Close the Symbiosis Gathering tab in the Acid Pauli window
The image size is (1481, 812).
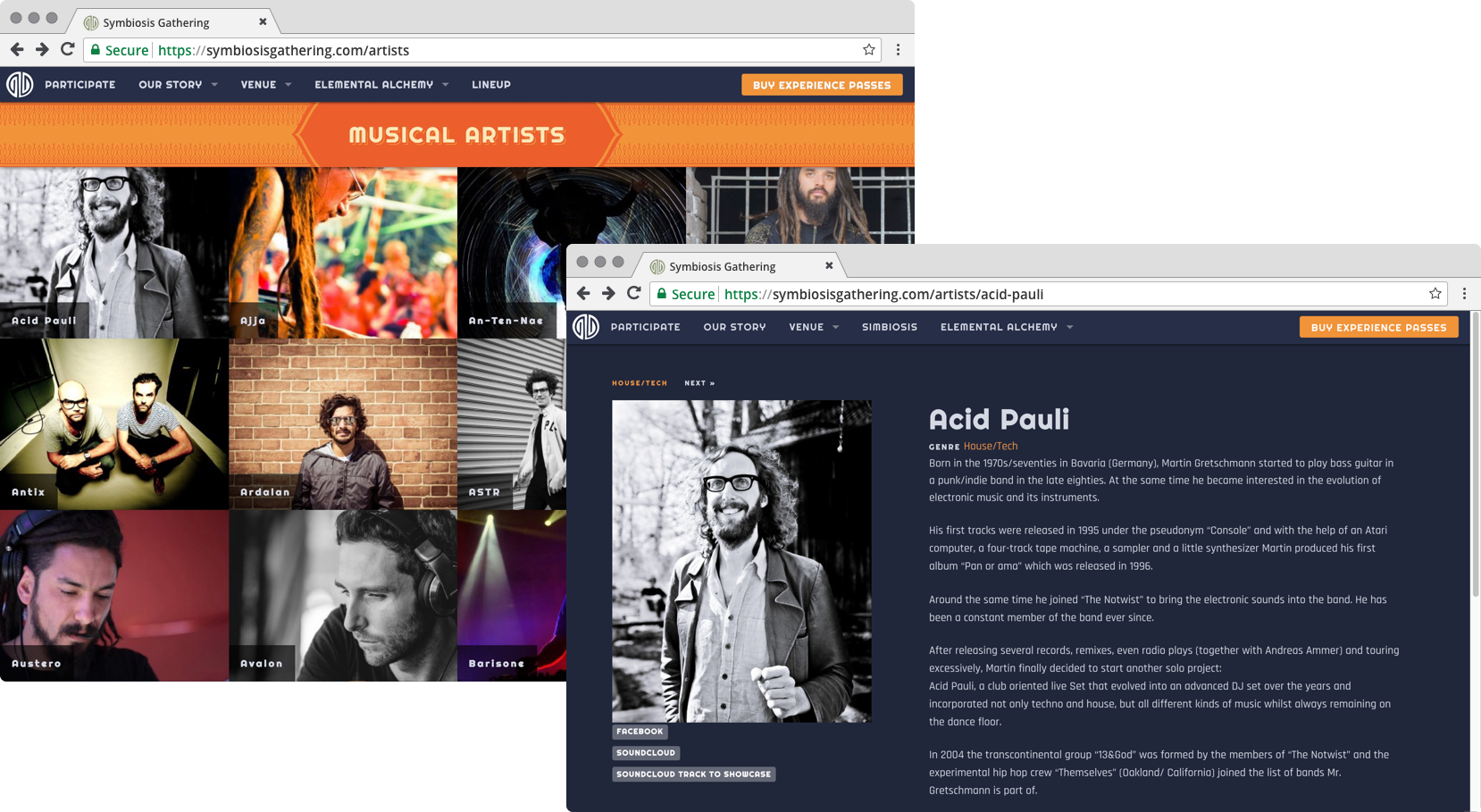[829, 265]
